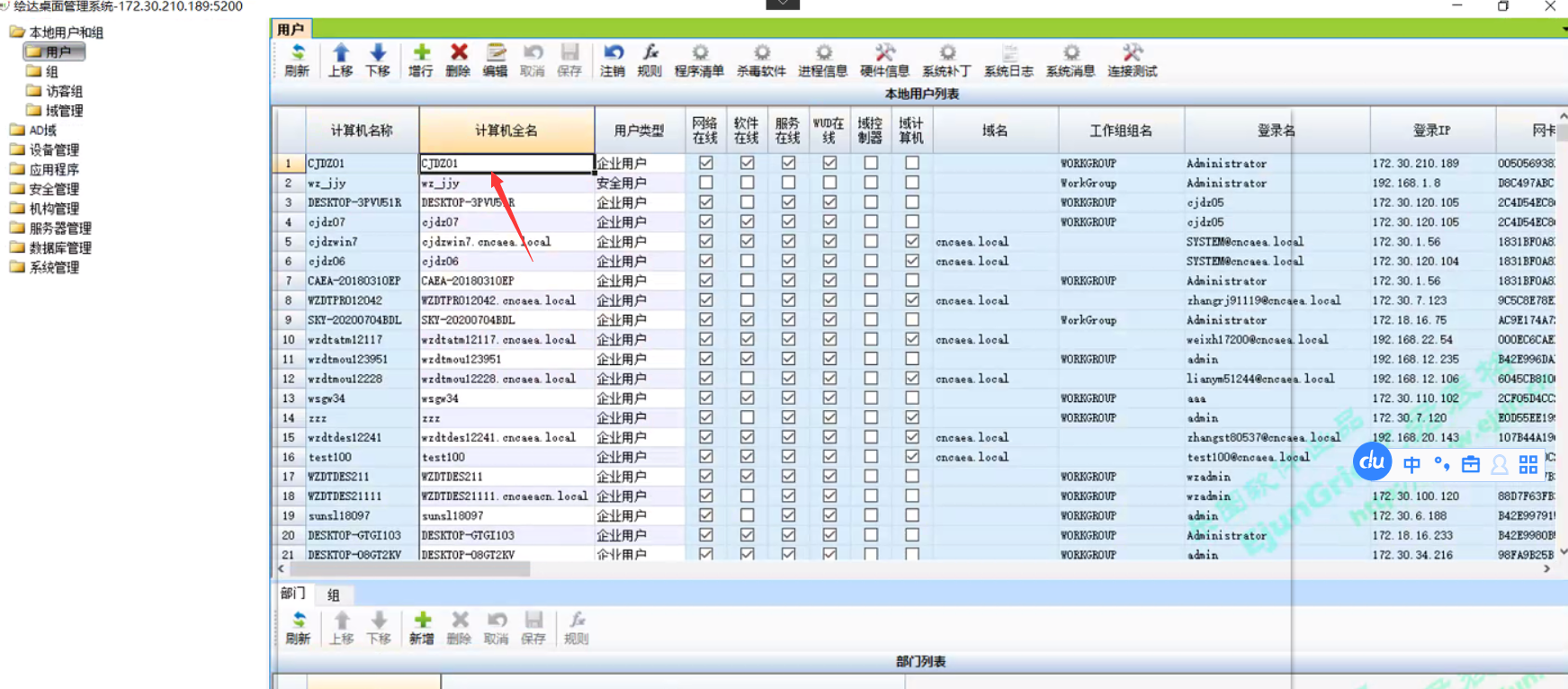Image resolution: width=1568 pixels, height=689 pixels.
Task: Toggle 域计算机 checkbox for row zzz
Action: coord(912,417)
